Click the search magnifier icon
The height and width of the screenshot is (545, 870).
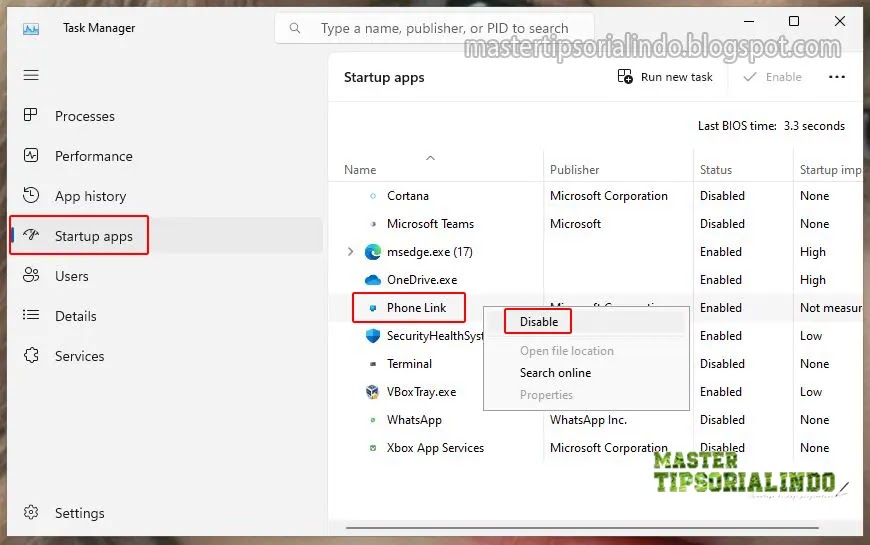coord(295,28)
